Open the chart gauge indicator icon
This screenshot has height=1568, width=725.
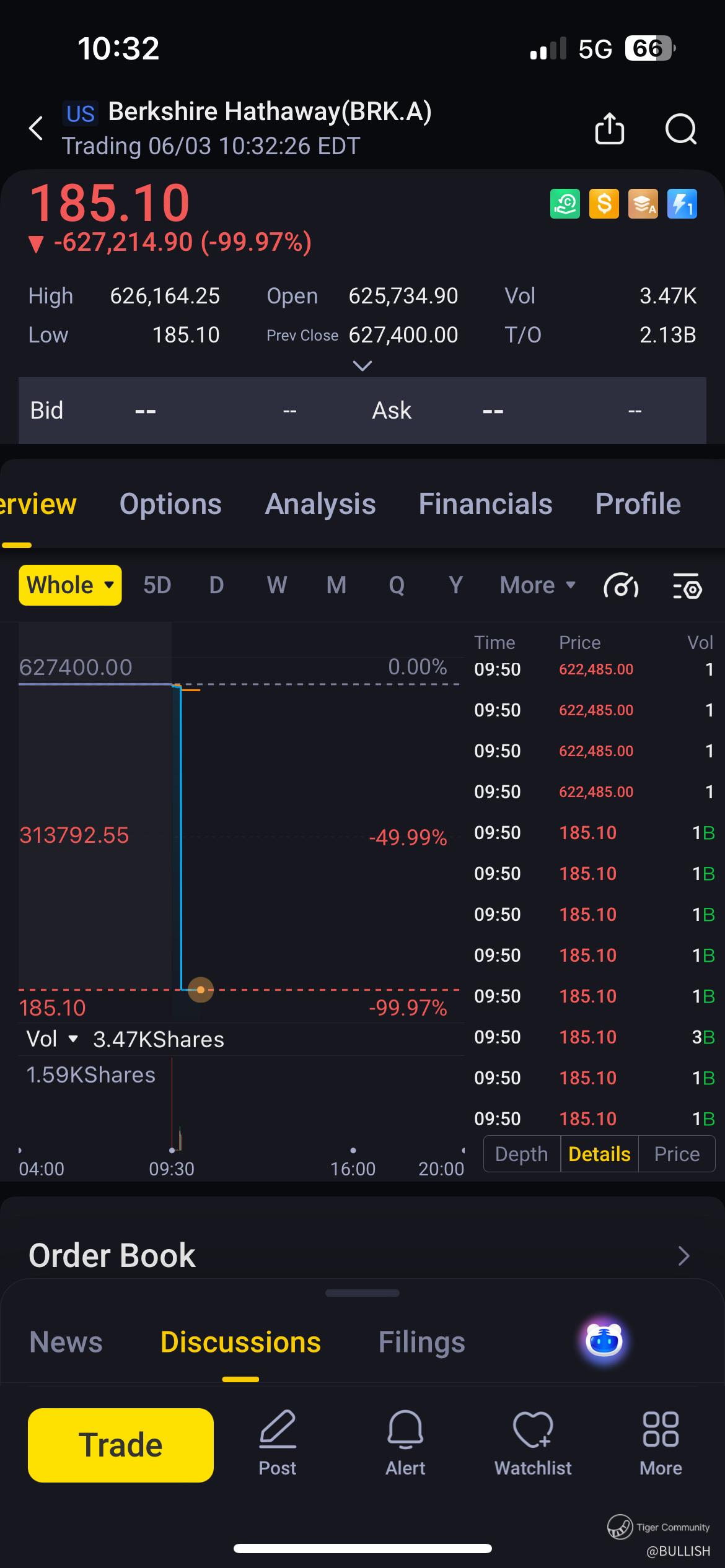coord(621,585)
